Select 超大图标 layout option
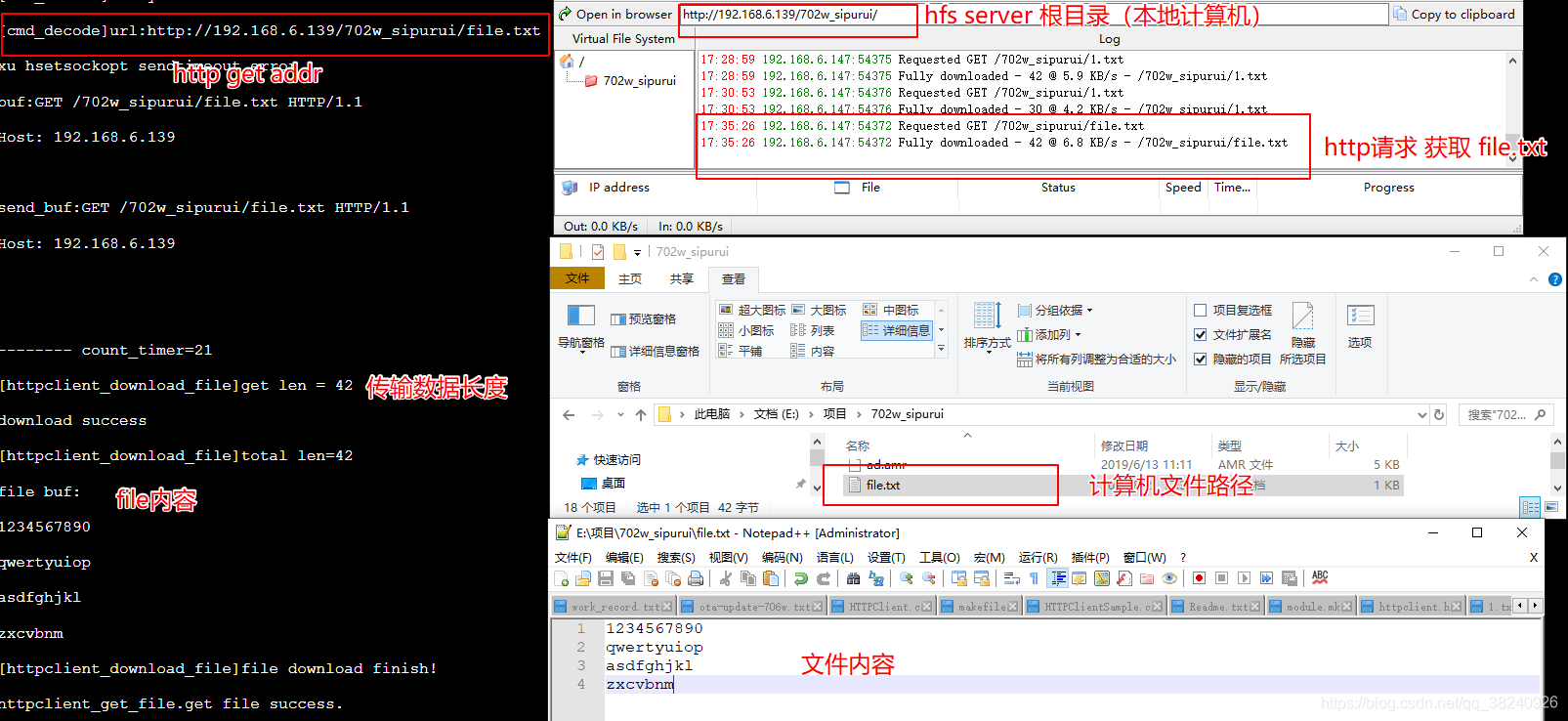1568x721 pixels. click(752, 310)
